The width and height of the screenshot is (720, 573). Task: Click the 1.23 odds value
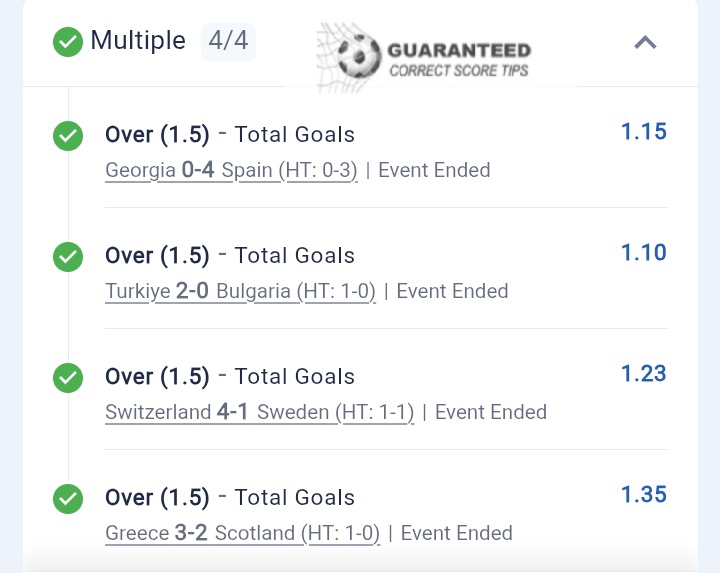click(643, 374)
